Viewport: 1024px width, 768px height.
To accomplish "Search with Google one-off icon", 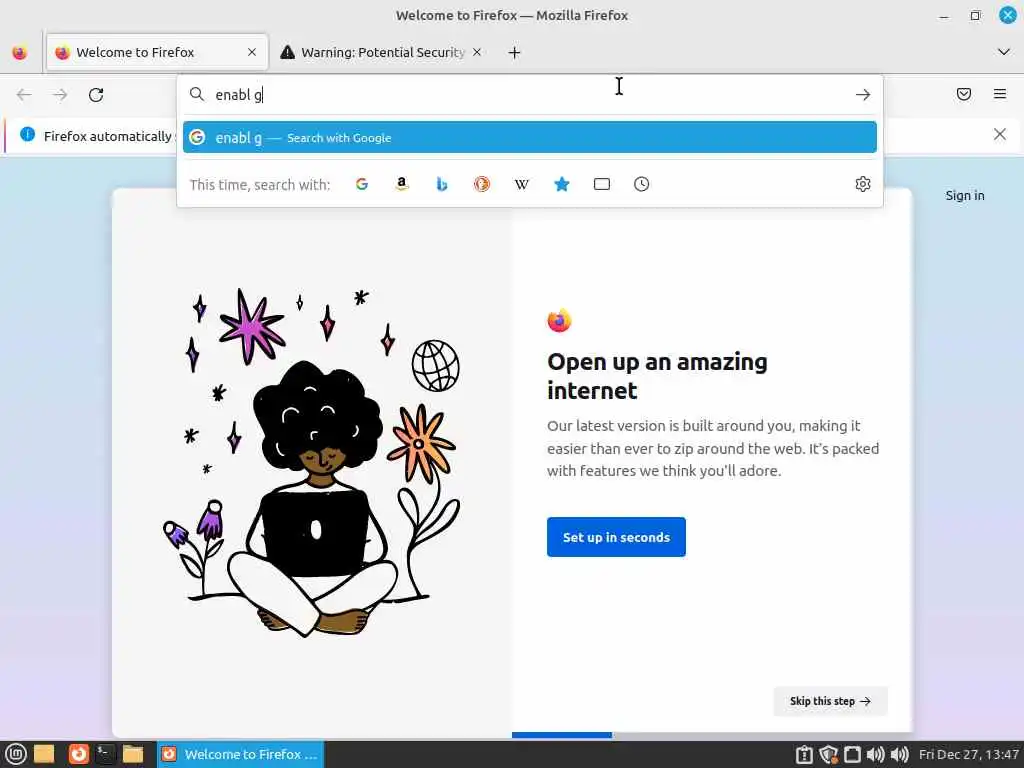I will point(362,184).
